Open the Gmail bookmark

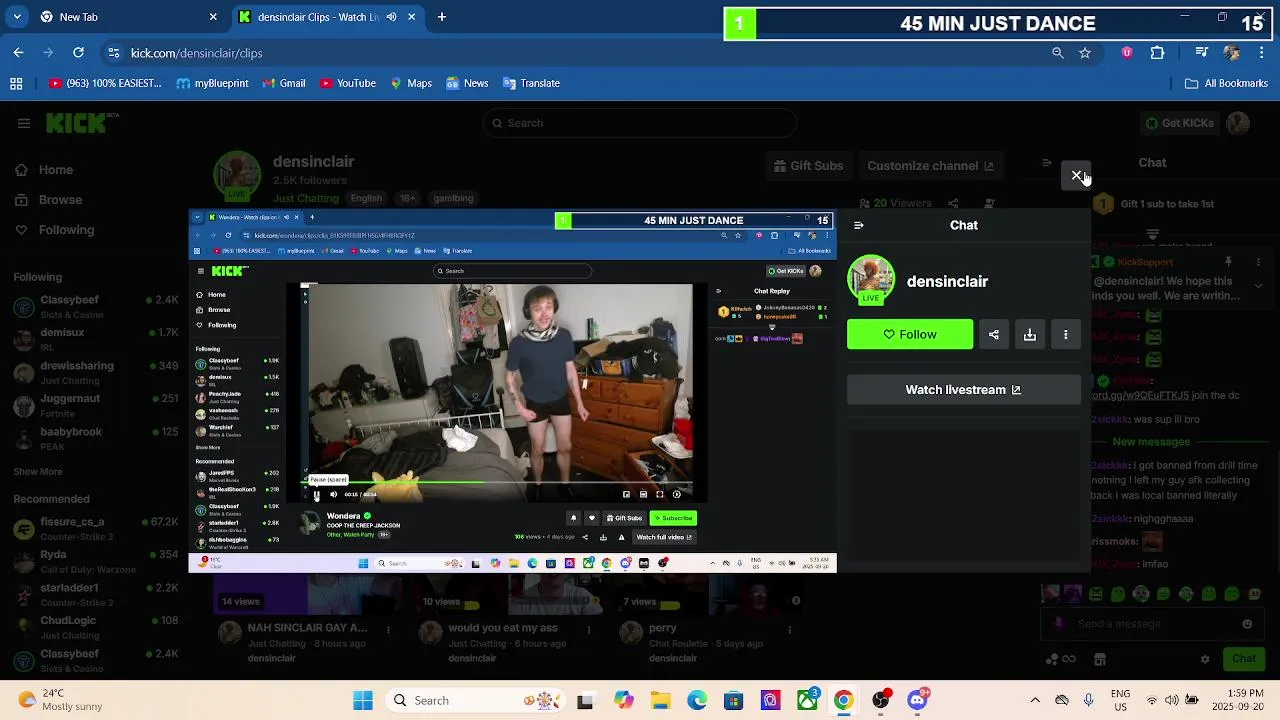tap(283, 83)
